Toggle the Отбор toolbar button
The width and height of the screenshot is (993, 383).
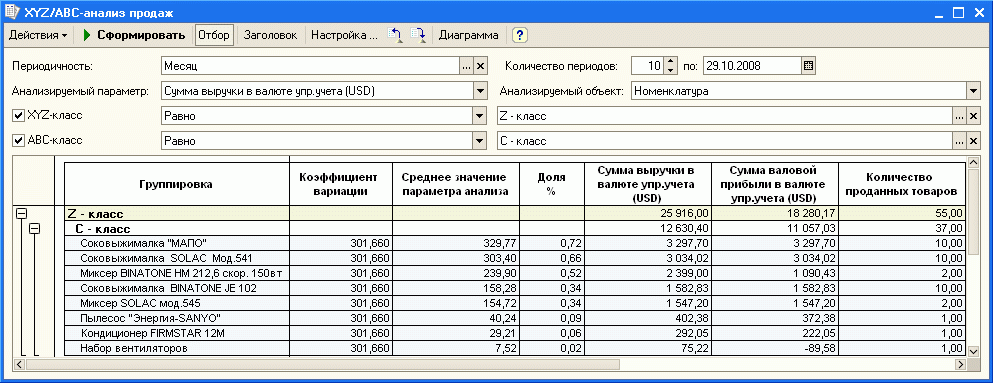click(213, 35)
